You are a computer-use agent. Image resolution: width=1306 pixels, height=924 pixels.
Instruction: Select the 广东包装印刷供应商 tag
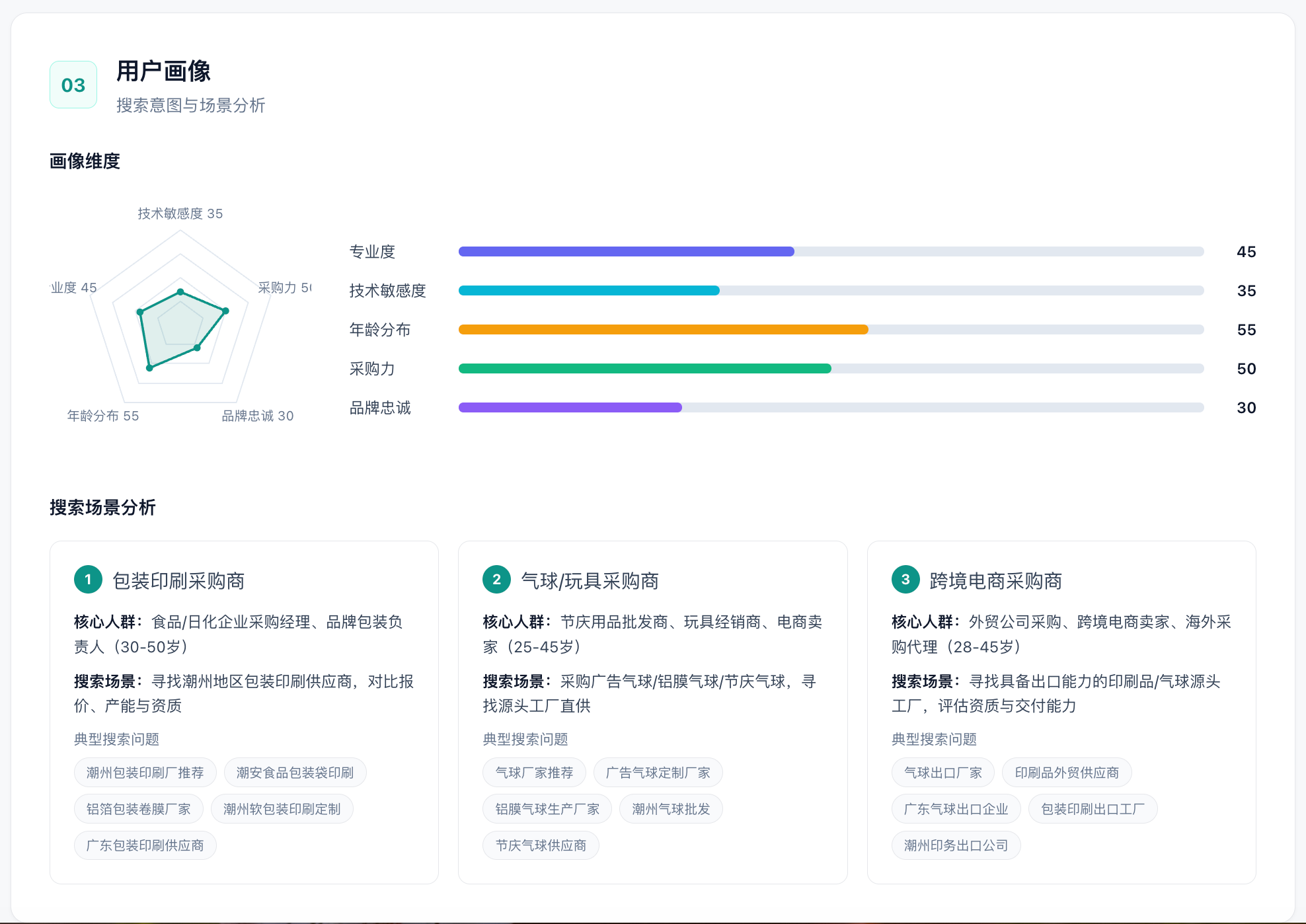pyautogui.click(x=145, y=845)
